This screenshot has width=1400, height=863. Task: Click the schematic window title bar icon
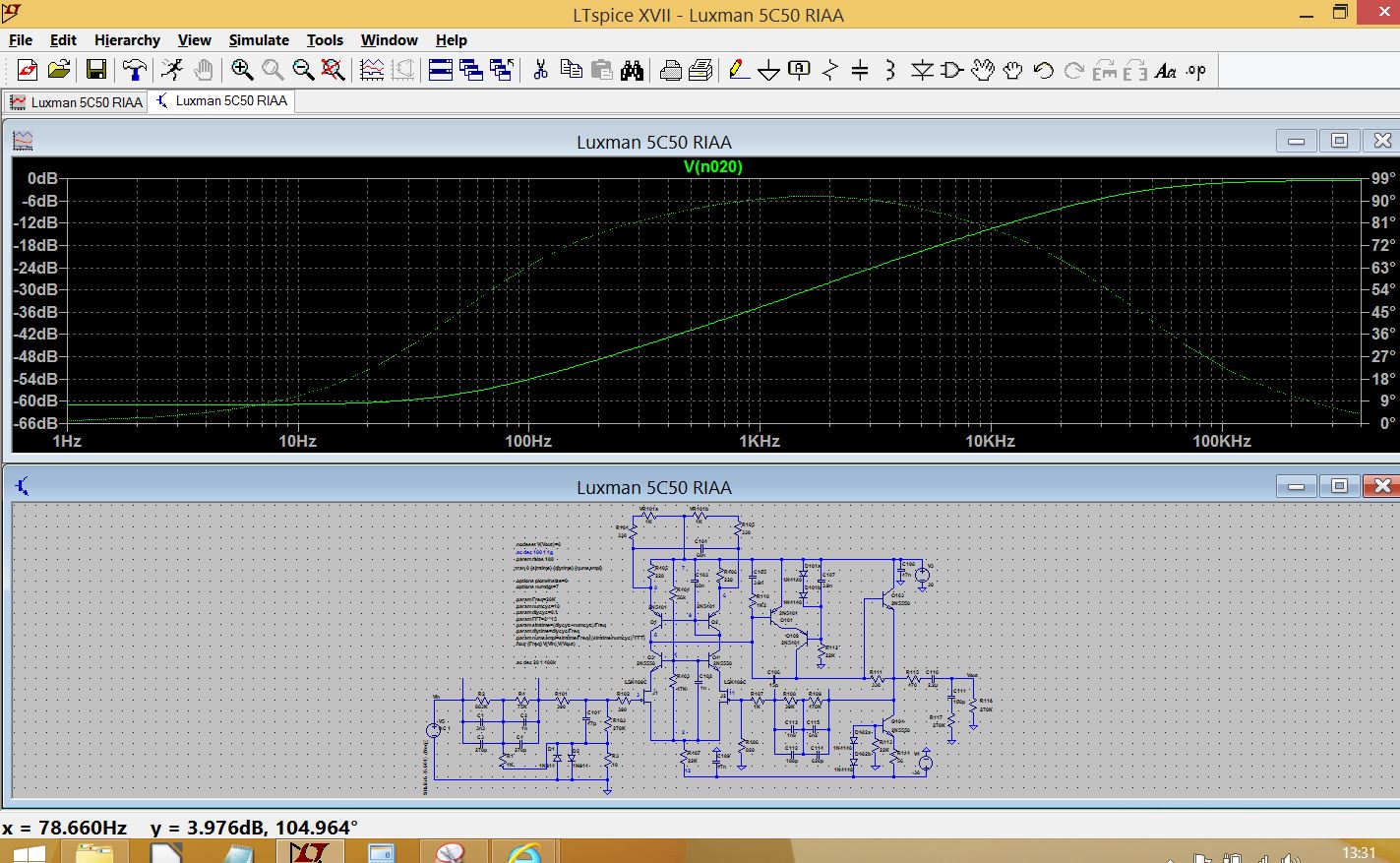pyautogui.click(x=23, y=486)
